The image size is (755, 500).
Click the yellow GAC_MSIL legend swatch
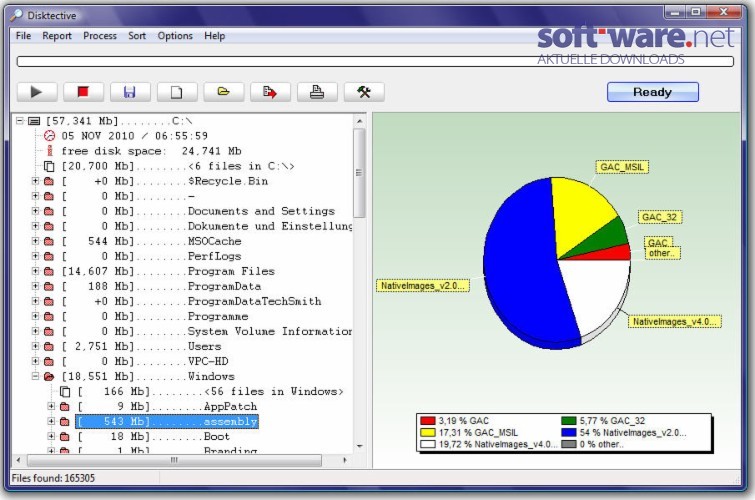tap(427, 433)
